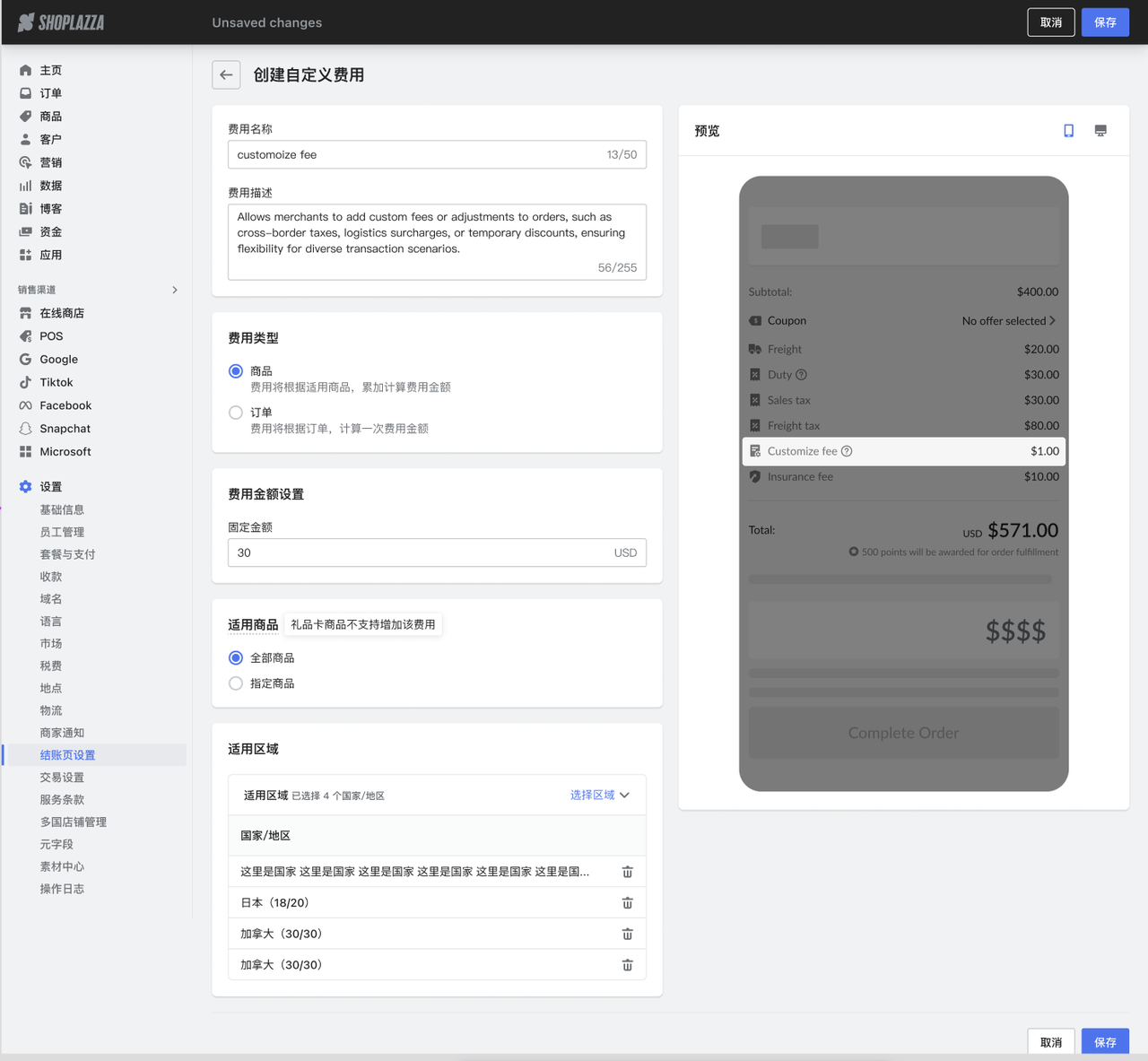This screenshot has width=1148, height=1061.
Task: Click the Shoplazza logo in header
Action: tap(61, 22)
